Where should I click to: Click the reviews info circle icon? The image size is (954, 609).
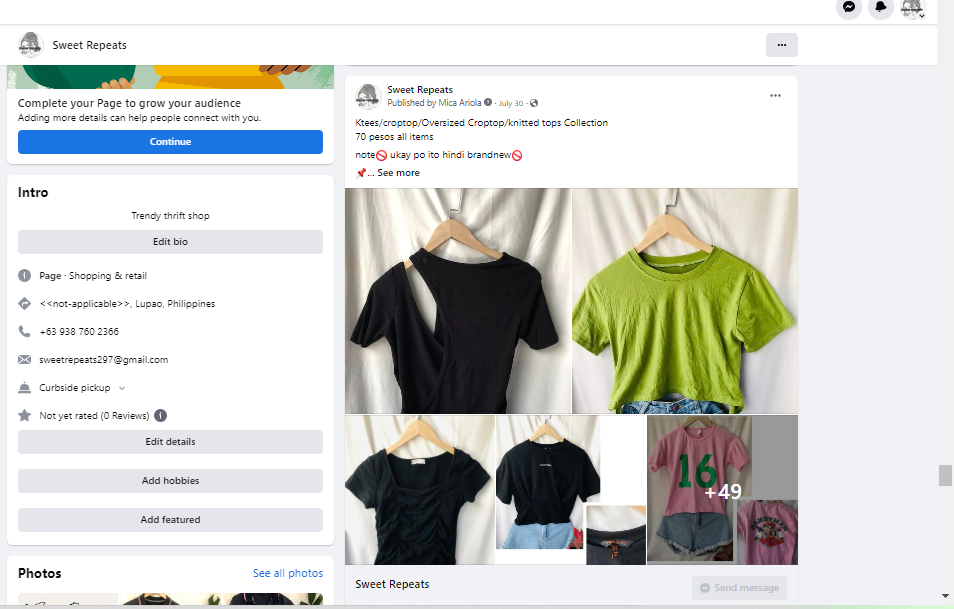click(x=161, y=416)
